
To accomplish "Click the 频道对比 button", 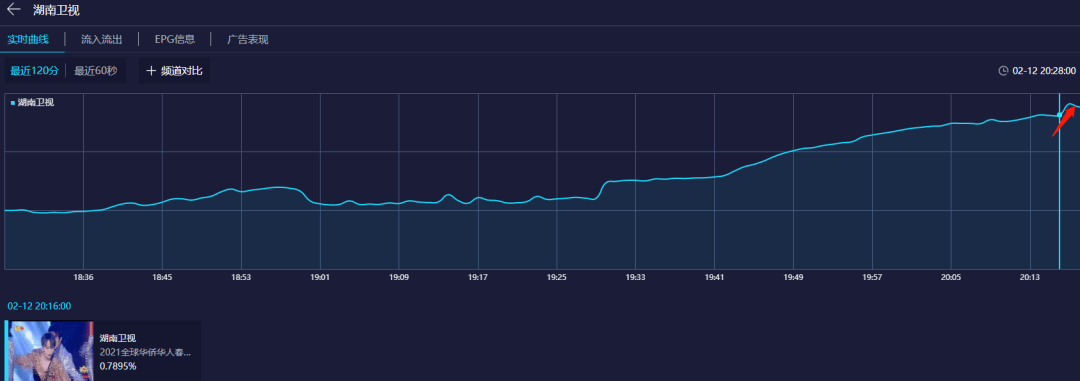I will [x=174, y=71].
